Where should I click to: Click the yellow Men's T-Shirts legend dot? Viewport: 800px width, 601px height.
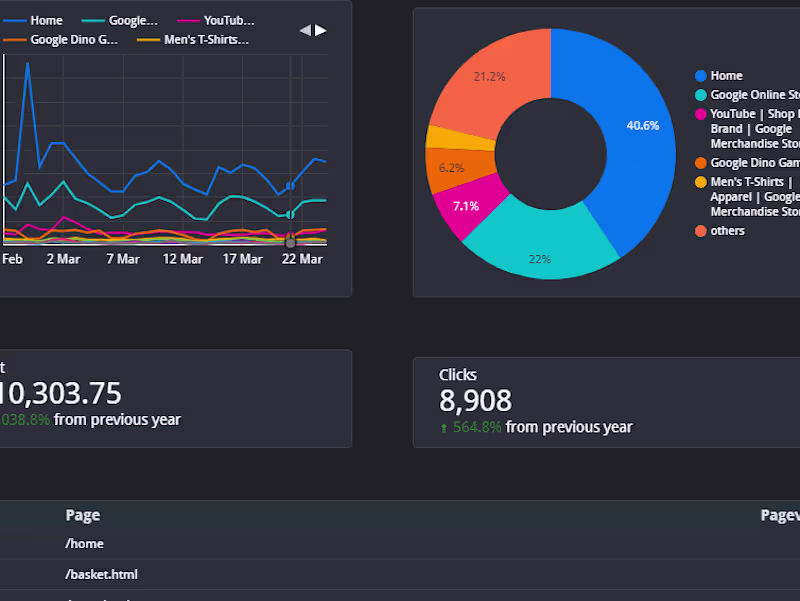701,182
